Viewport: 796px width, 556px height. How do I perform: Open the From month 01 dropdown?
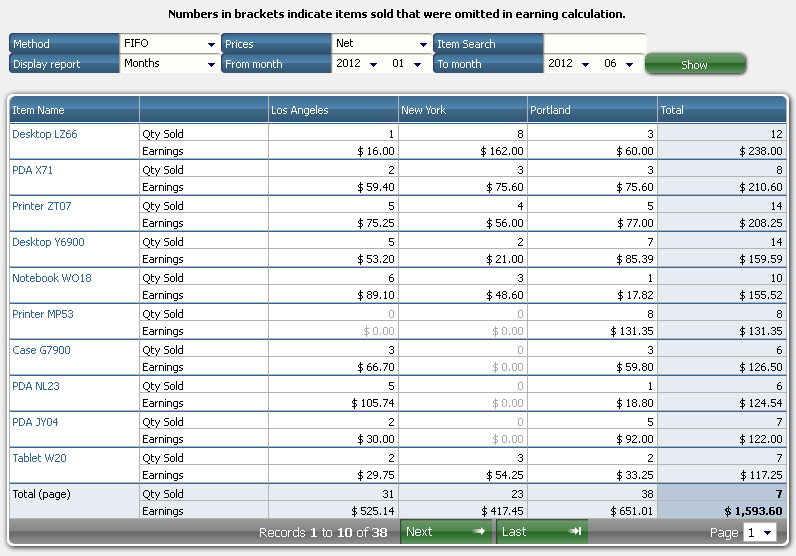click(406, 64)
